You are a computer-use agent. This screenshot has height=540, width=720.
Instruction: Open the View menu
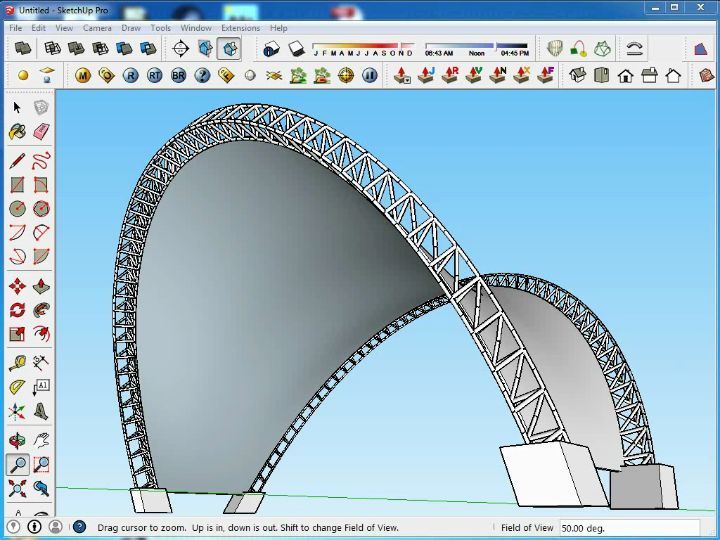coord(64,28)
